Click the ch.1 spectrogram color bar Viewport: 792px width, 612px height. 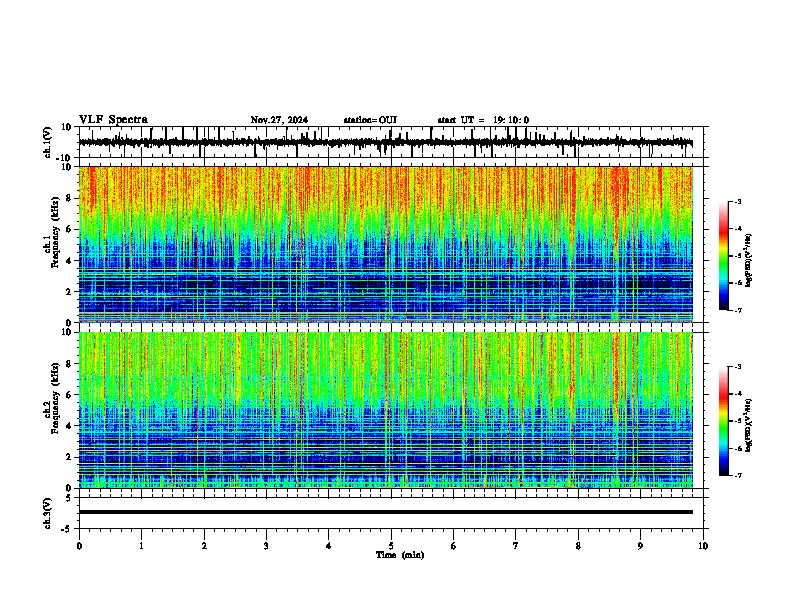[723, 255]
